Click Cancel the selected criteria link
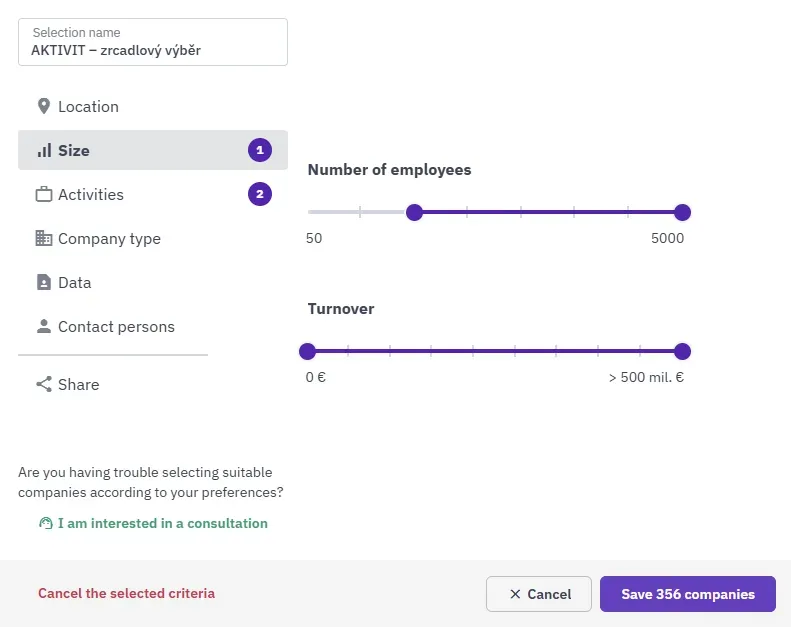 click(x=127, y=593)
